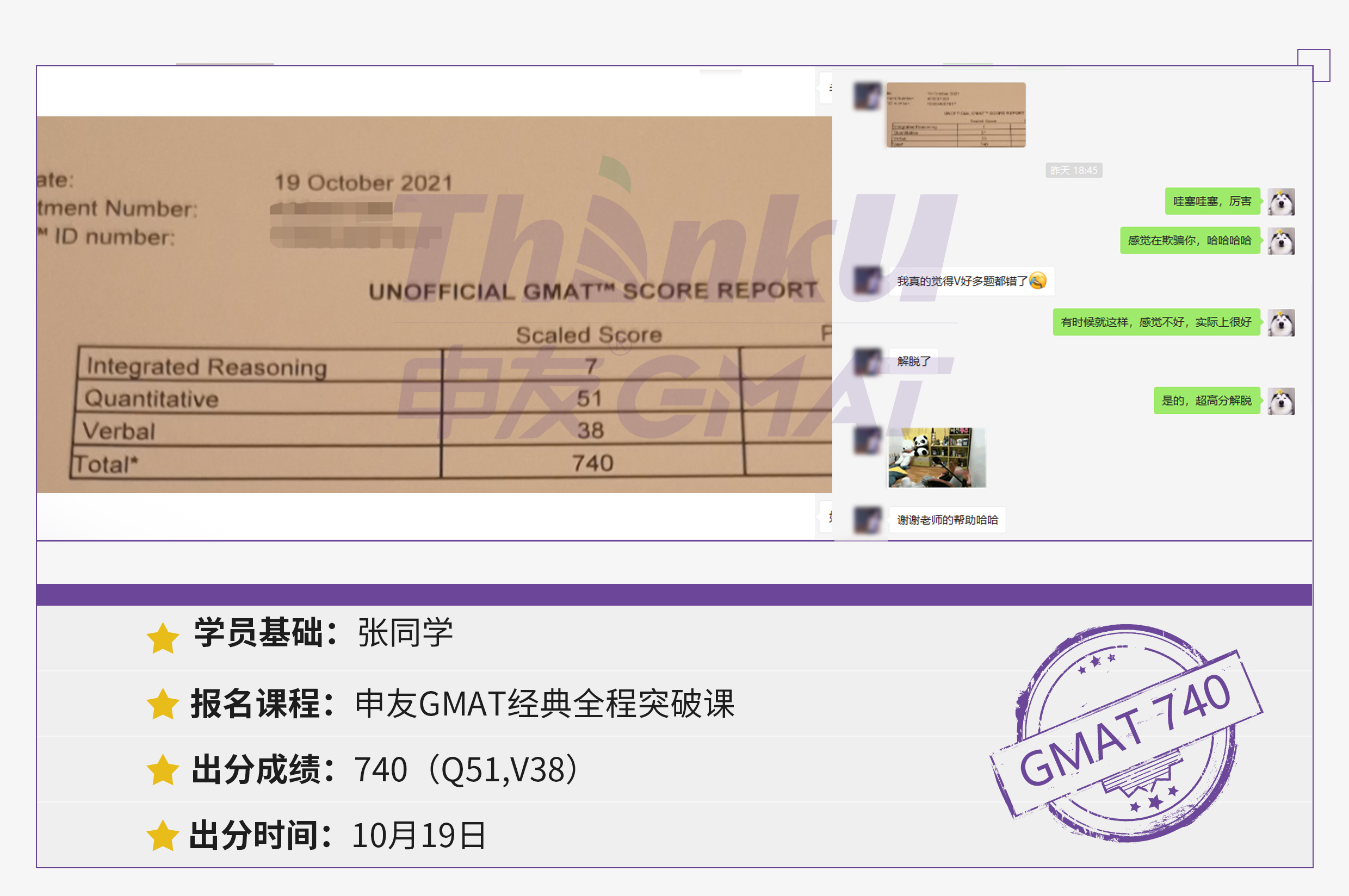Click the star icon beside '学员基础'
This screenshot has height=896, width=1349.
coord(163,637)
